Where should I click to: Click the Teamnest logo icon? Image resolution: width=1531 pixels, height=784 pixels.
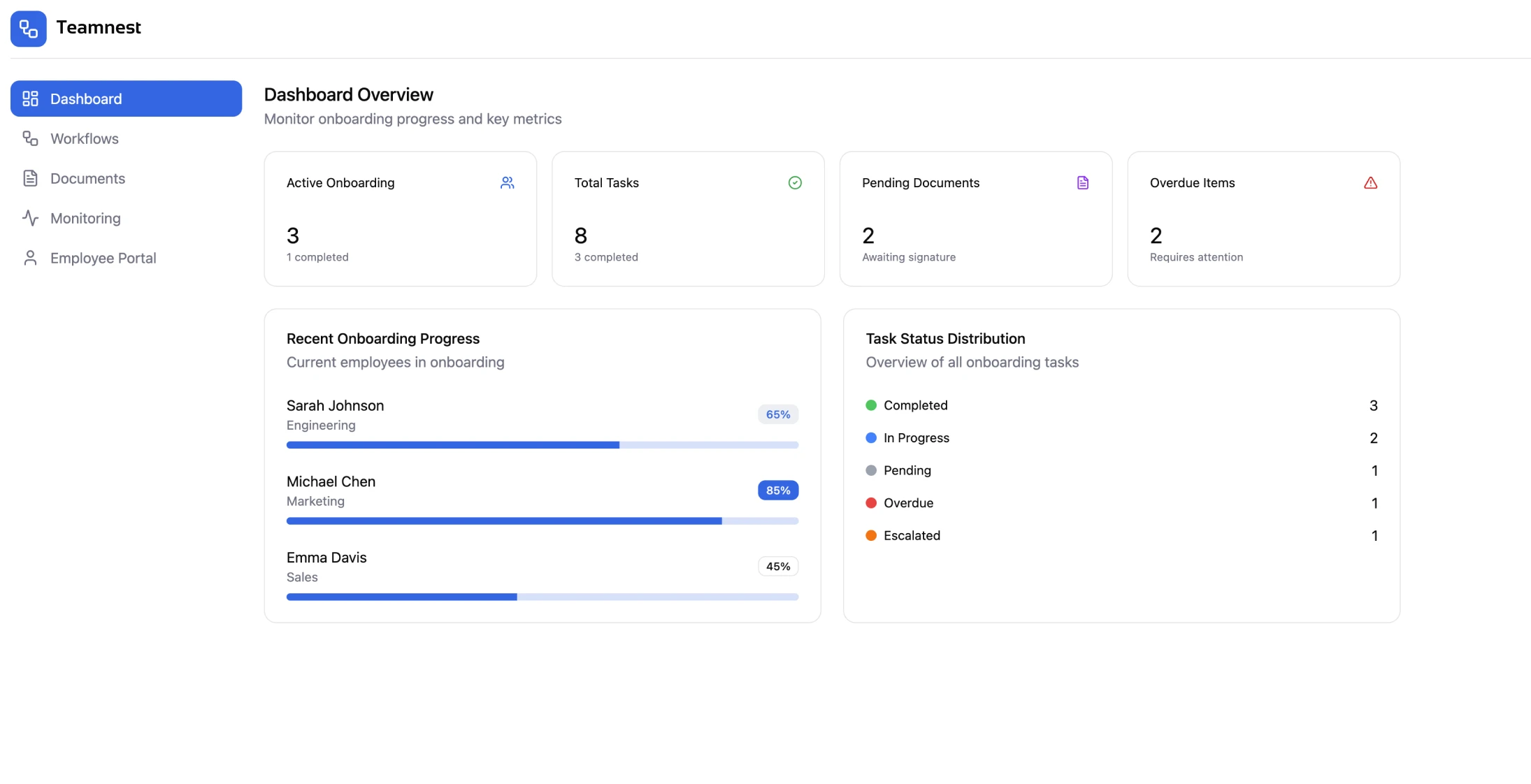(x=29, y=29)
